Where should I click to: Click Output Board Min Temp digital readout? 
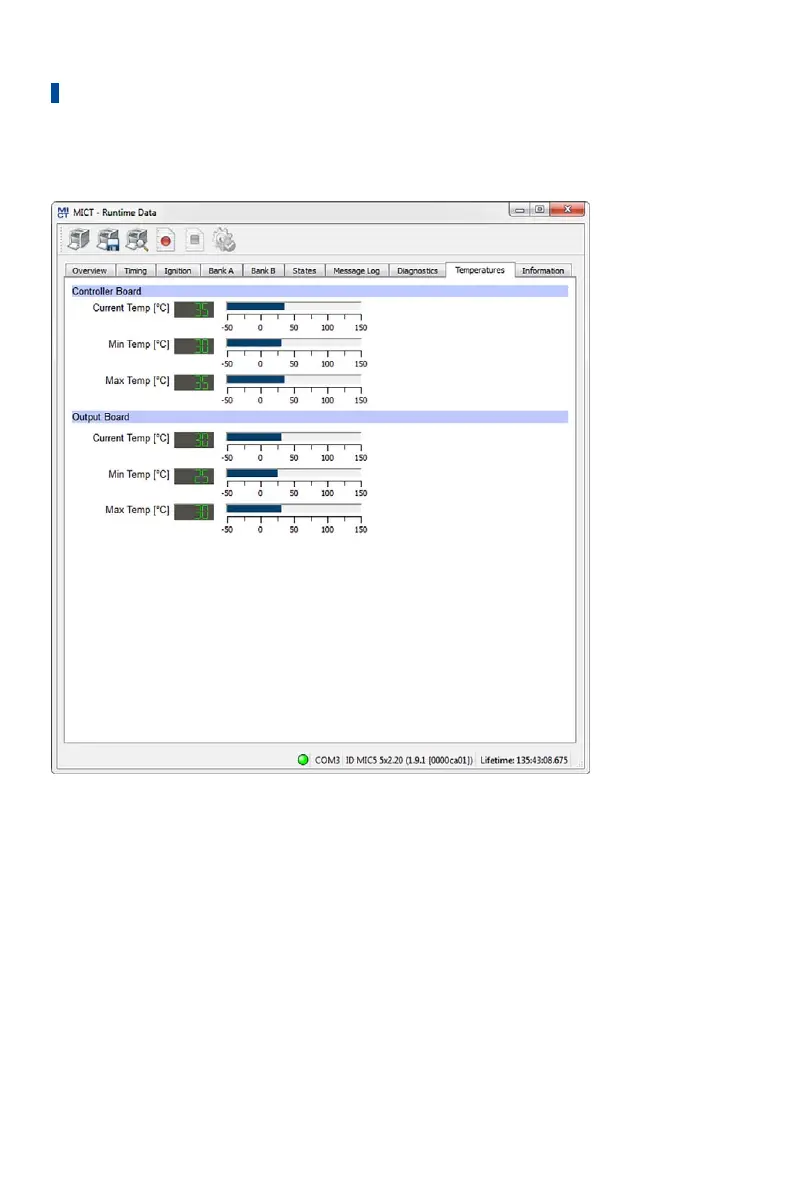point(194,476)
